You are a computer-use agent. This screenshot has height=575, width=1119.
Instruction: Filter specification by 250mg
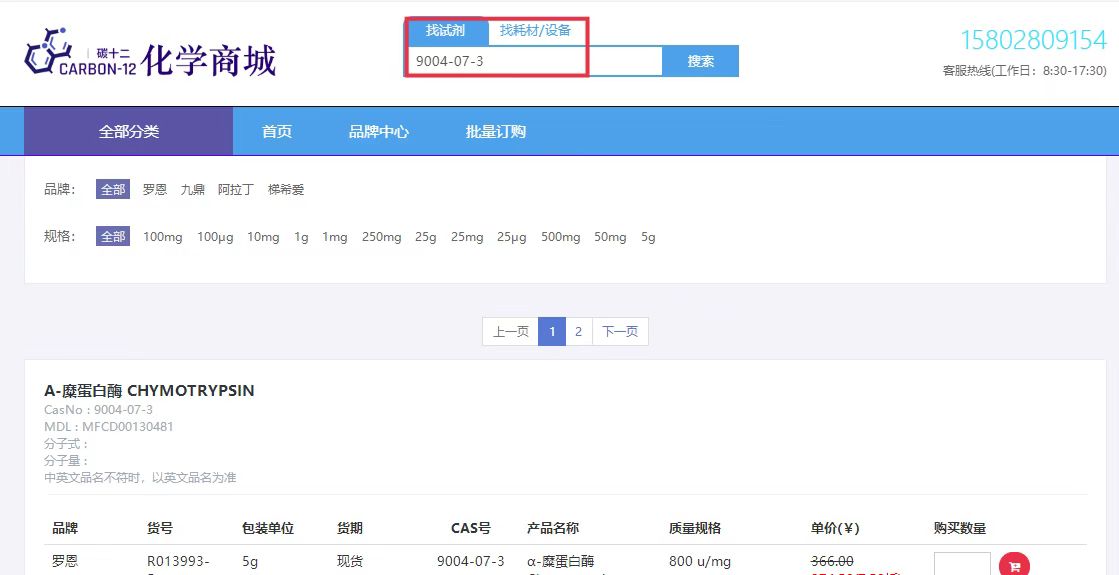[x=381, y=237]
